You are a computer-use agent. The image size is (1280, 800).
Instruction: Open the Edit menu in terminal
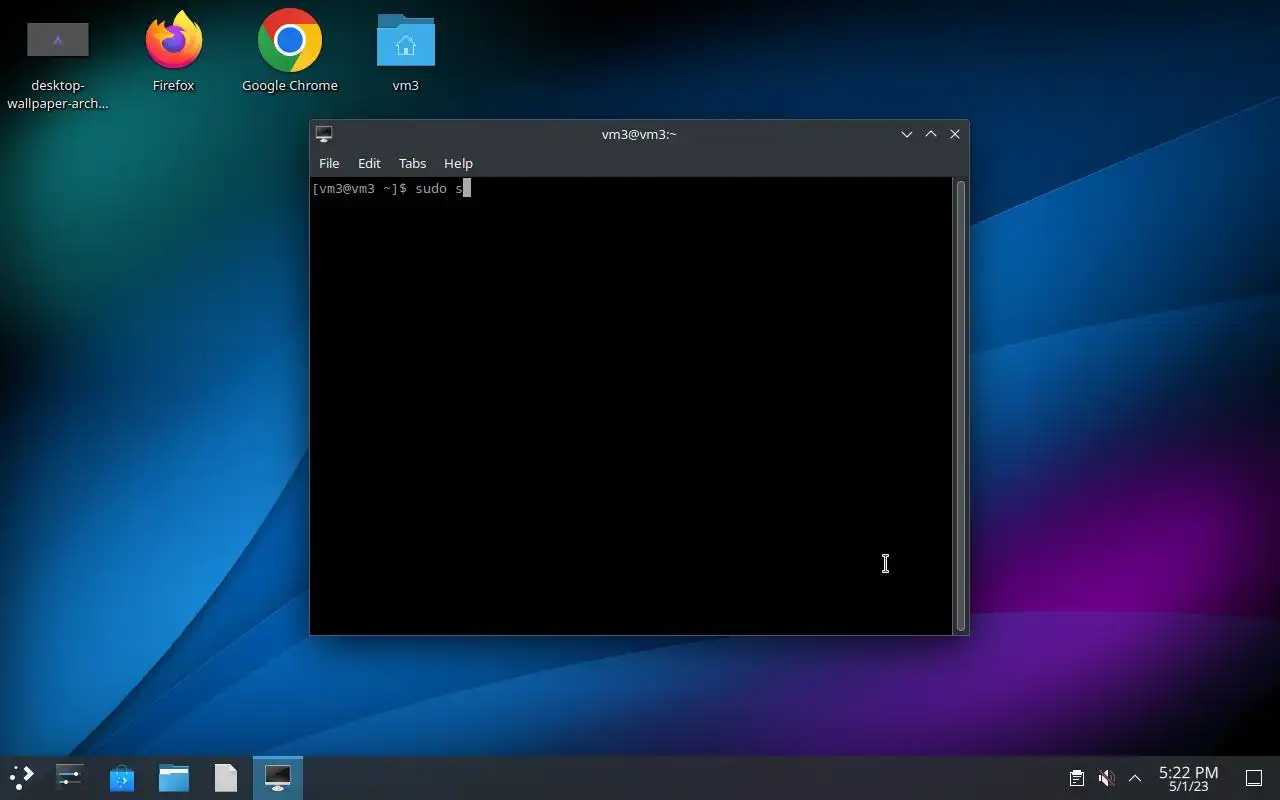[369, 163]
